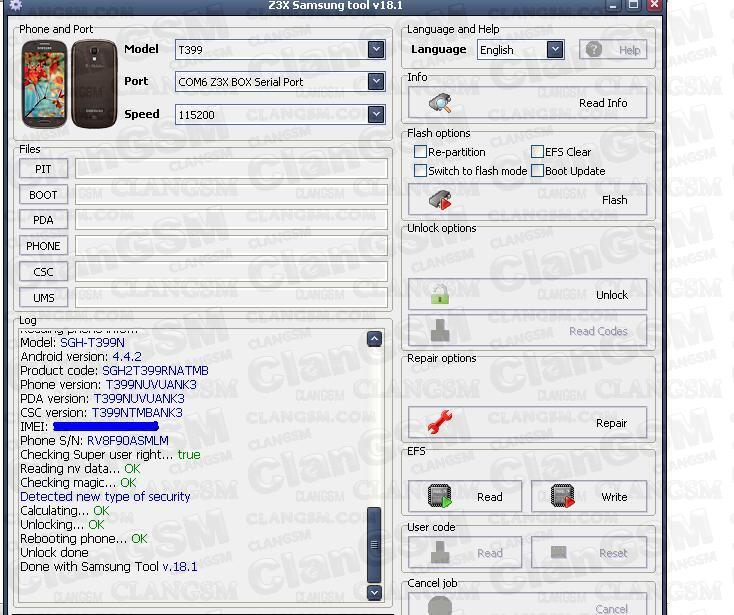Click log line CSC version: T399NTMBANK3
Screen dimensions: 734x615
click(x=101, y=413)
